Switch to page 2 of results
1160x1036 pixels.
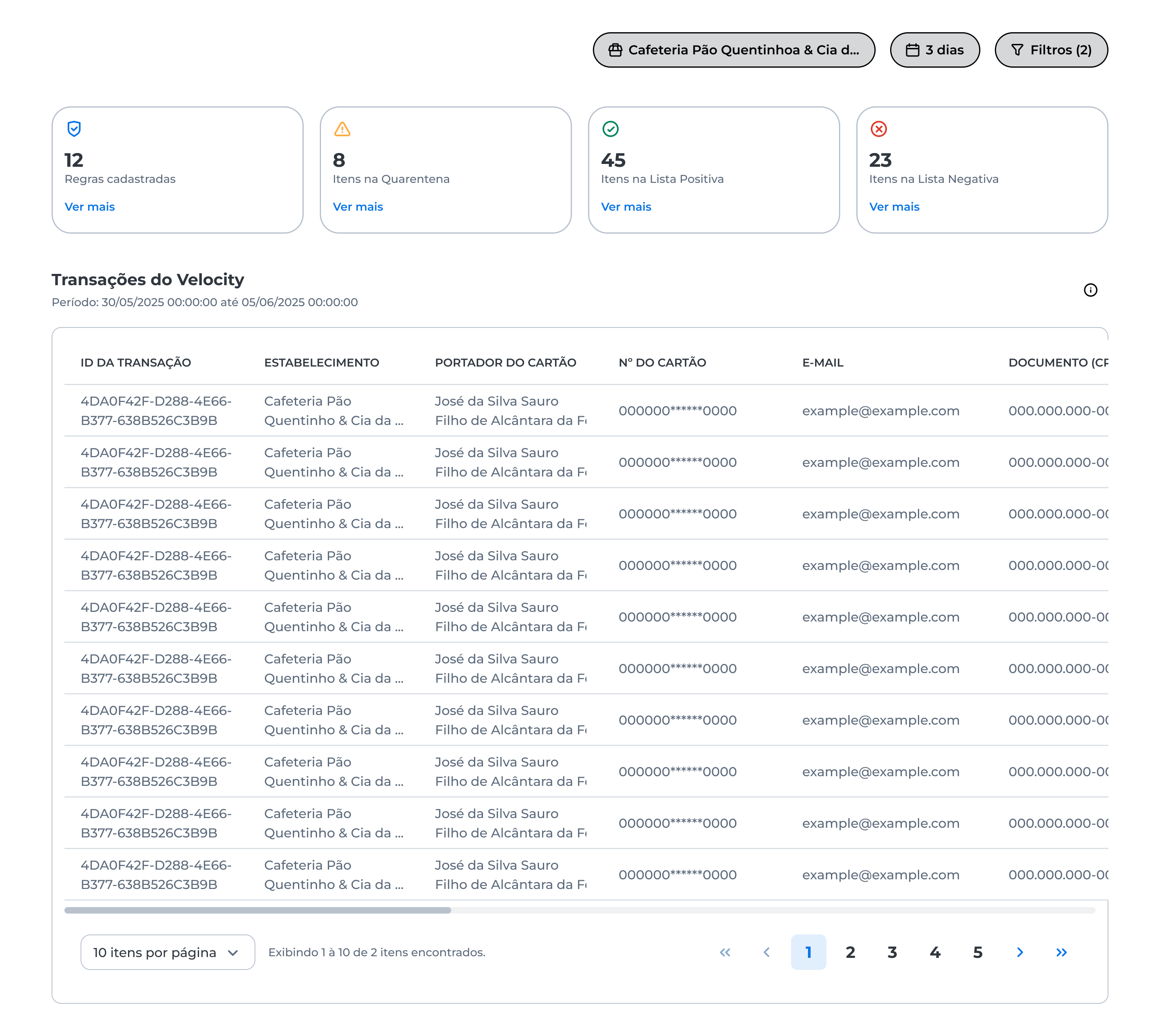pos(850,952)
